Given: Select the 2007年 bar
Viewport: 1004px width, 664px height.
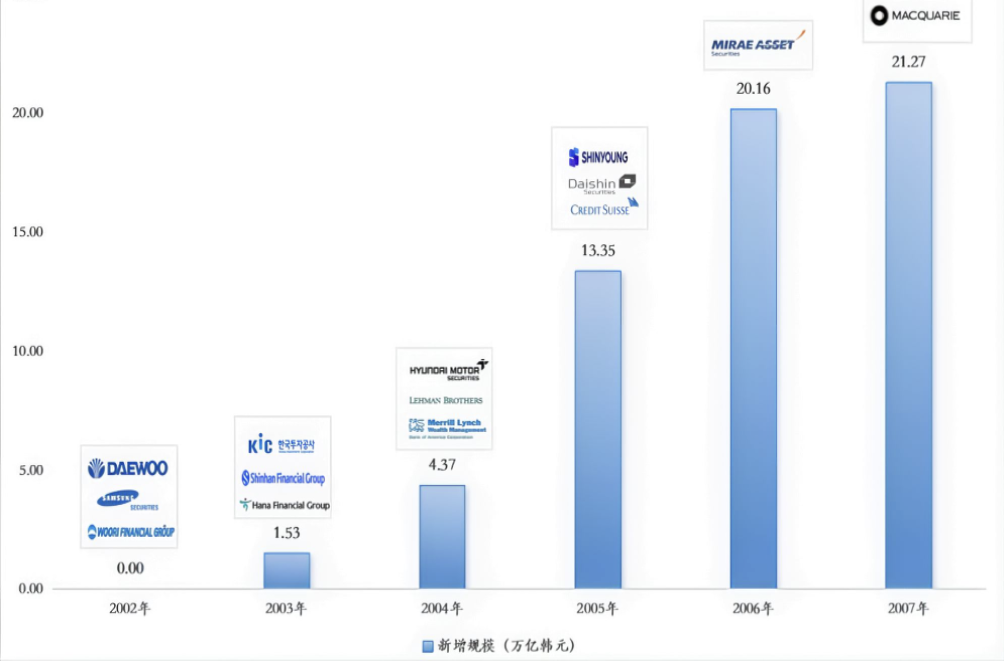Looking at the screenshot, I should [909, 335].
